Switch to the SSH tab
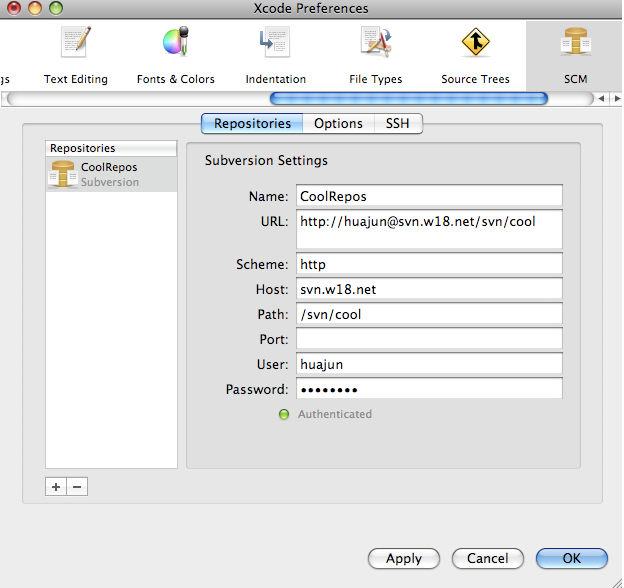Image resolution: width=624 pixels, height=588 pixels. click(x=397, y=124)
